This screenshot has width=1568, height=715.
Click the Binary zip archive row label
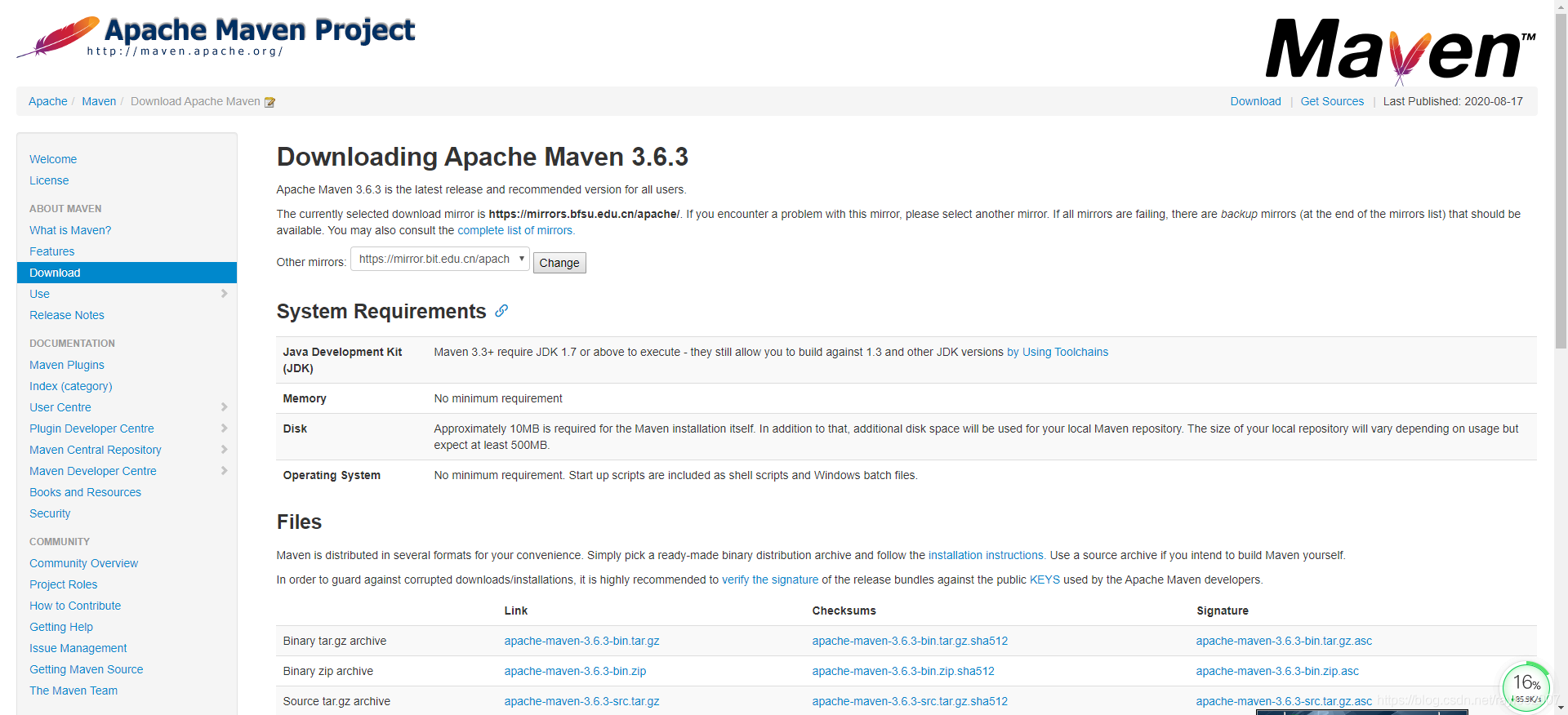(327, 671)
